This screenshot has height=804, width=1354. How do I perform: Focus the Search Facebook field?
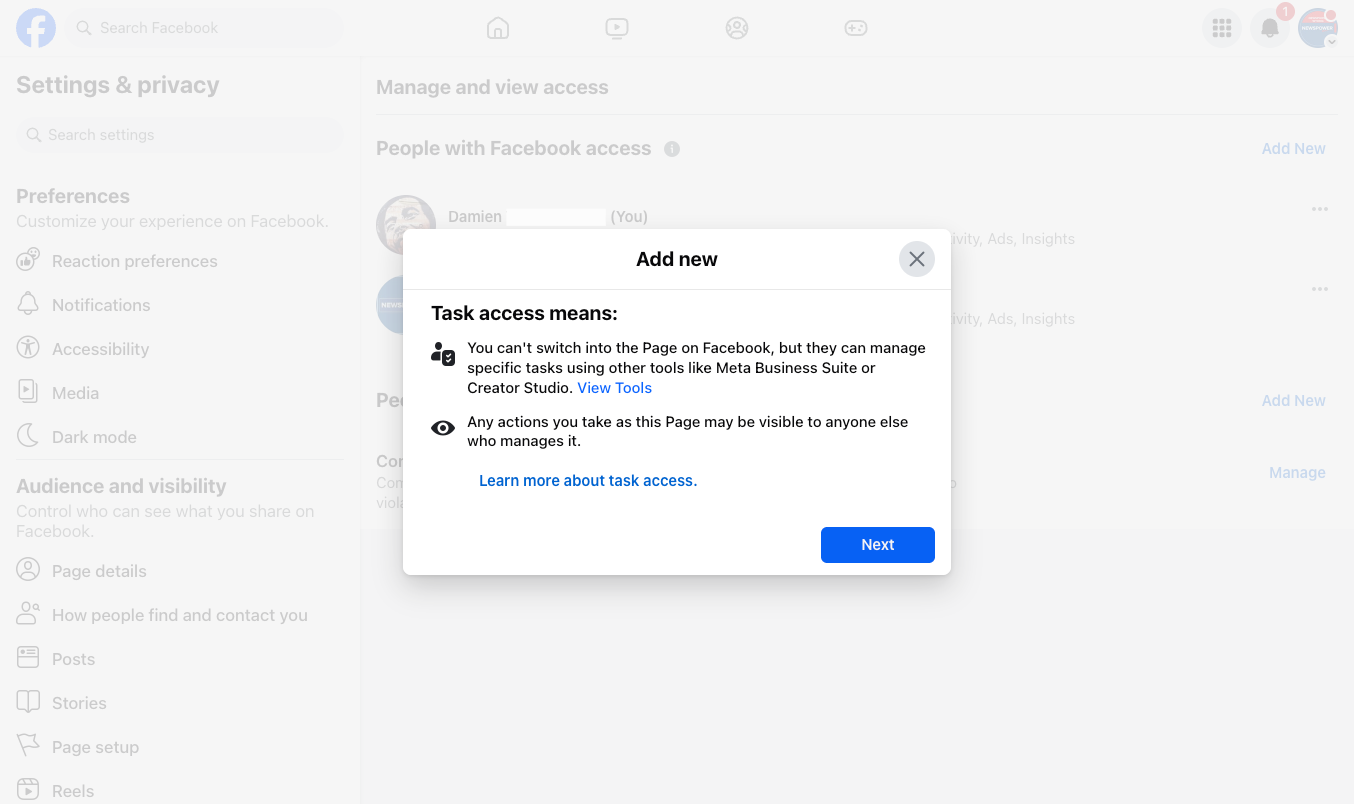coord(204,28)
